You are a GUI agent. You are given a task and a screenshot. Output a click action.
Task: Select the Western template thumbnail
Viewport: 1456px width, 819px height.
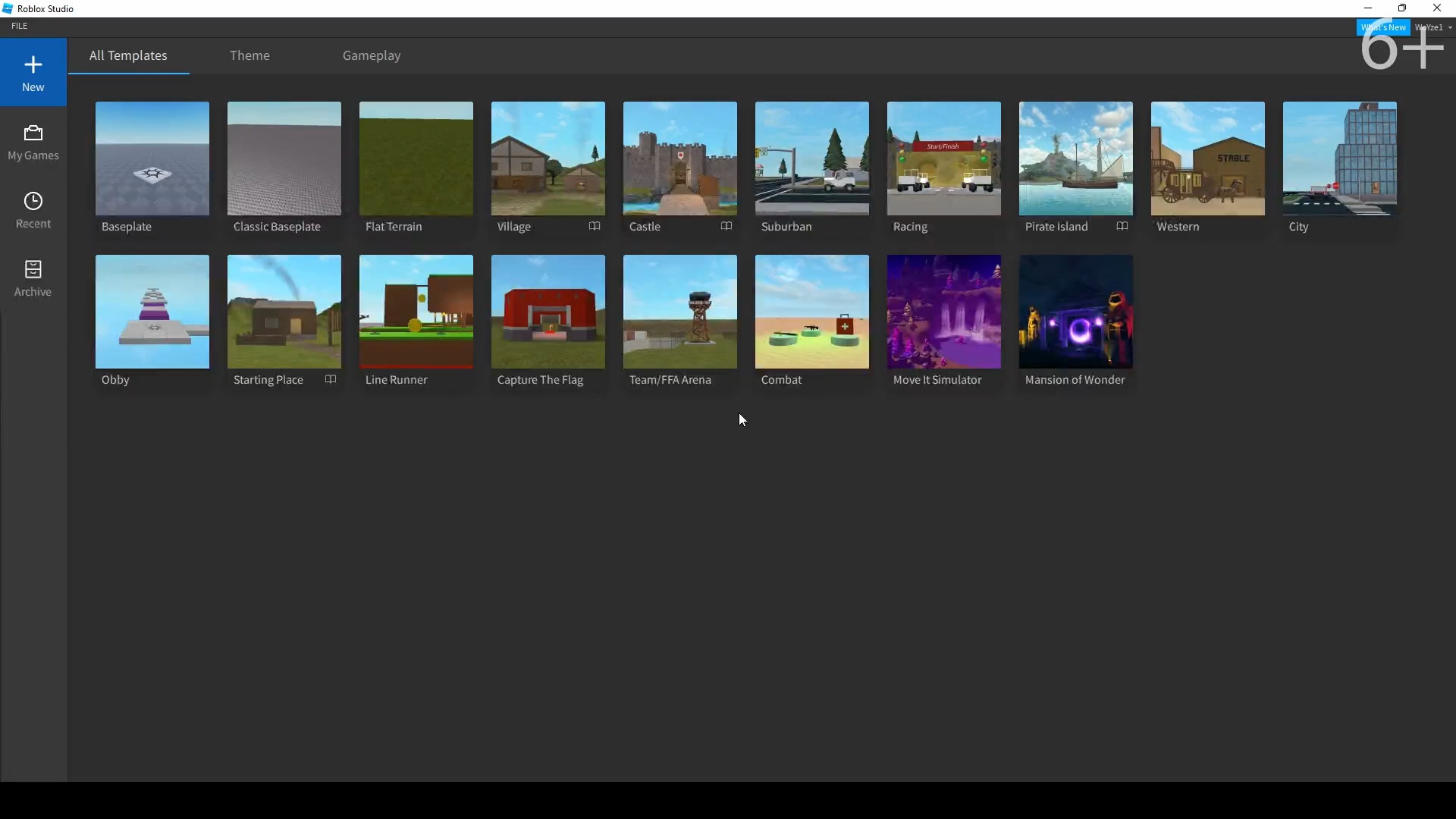[x=1208, y=158]
